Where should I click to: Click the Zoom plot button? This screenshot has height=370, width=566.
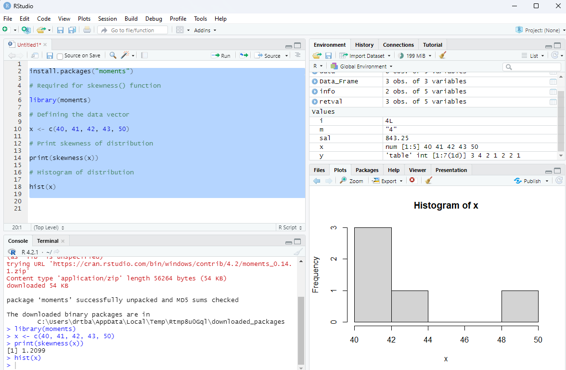352,180
